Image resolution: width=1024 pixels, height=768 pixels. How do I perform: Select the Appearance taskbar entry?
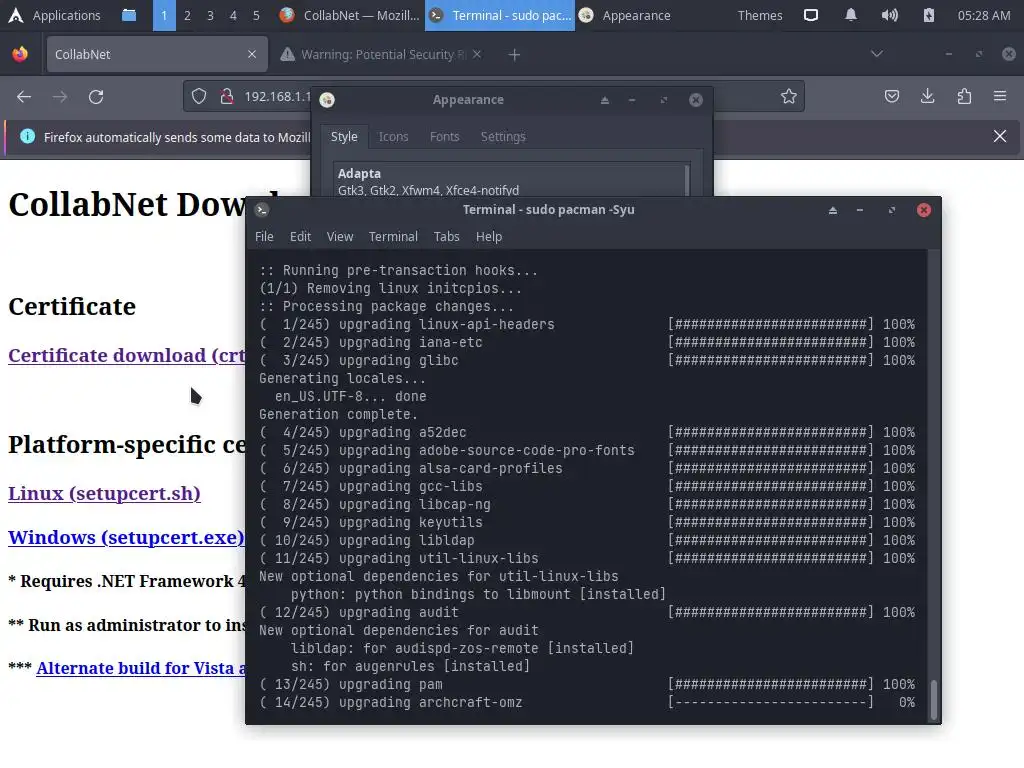tap(626, 15)
